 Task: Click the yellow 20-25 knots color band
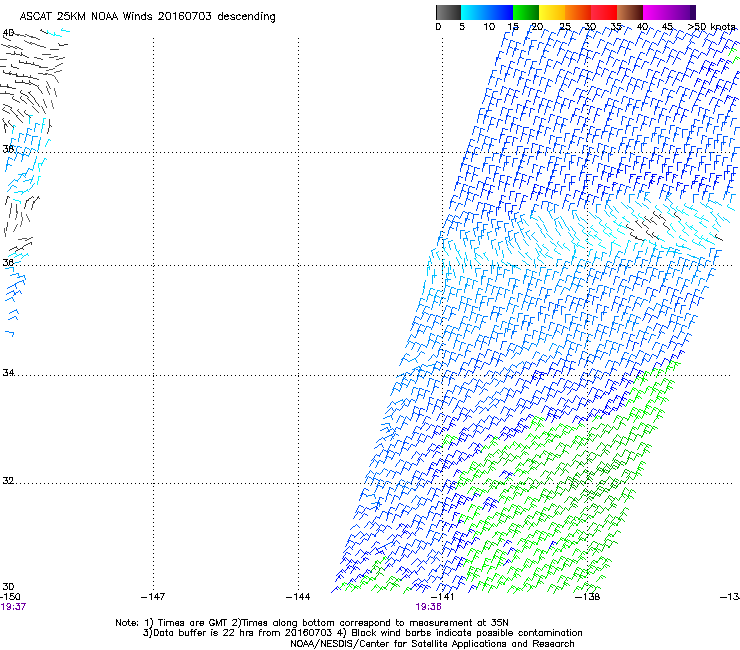tap(552, 12)
